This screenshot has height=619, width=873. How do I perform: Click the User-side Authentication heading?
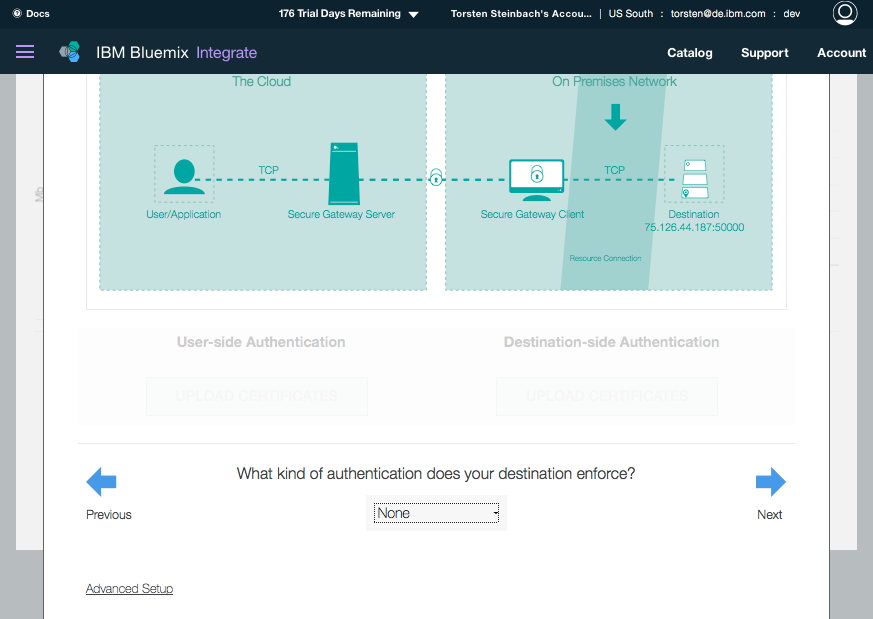[261, 342]
